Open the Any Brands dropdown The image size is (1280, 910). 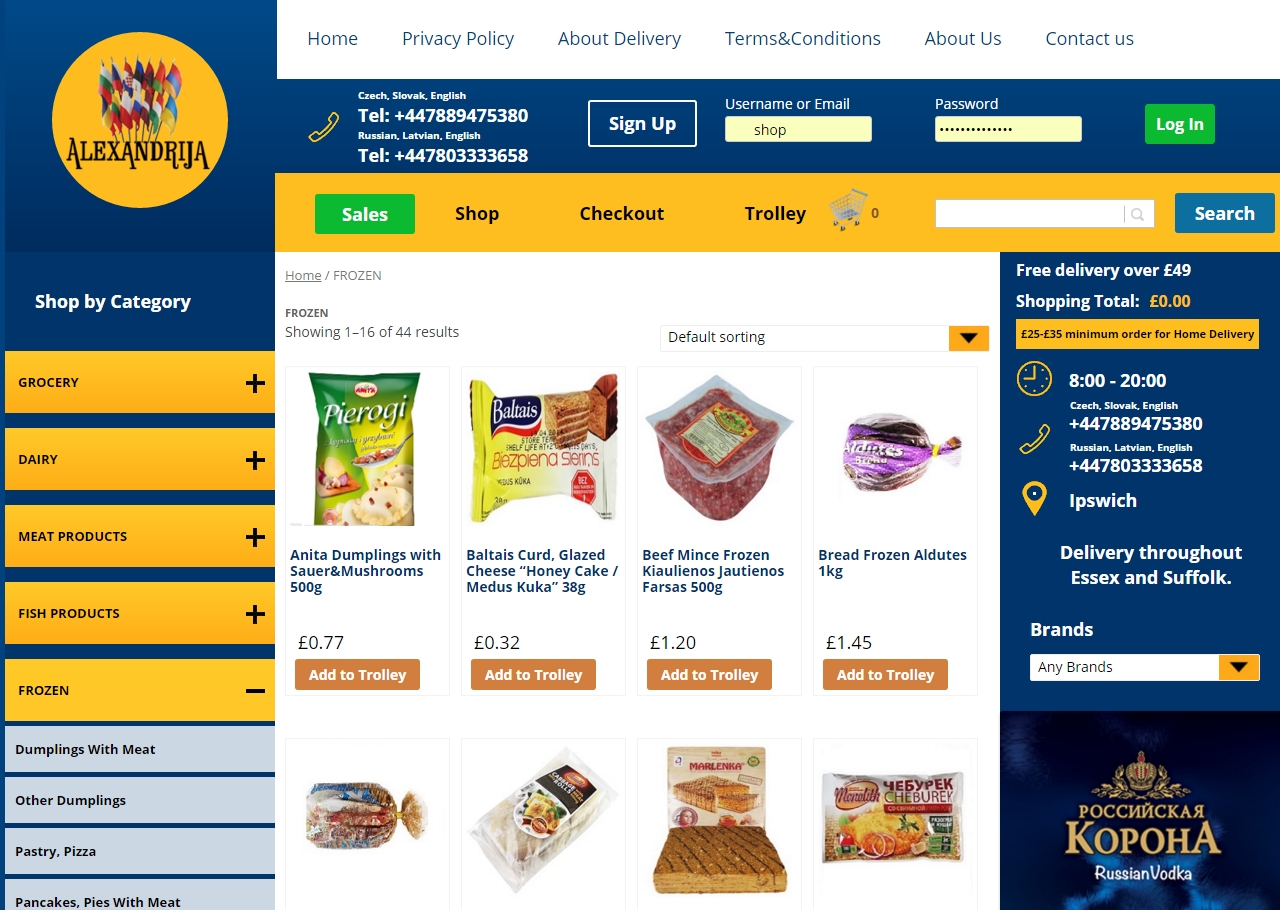click(x=1144, y=667)
